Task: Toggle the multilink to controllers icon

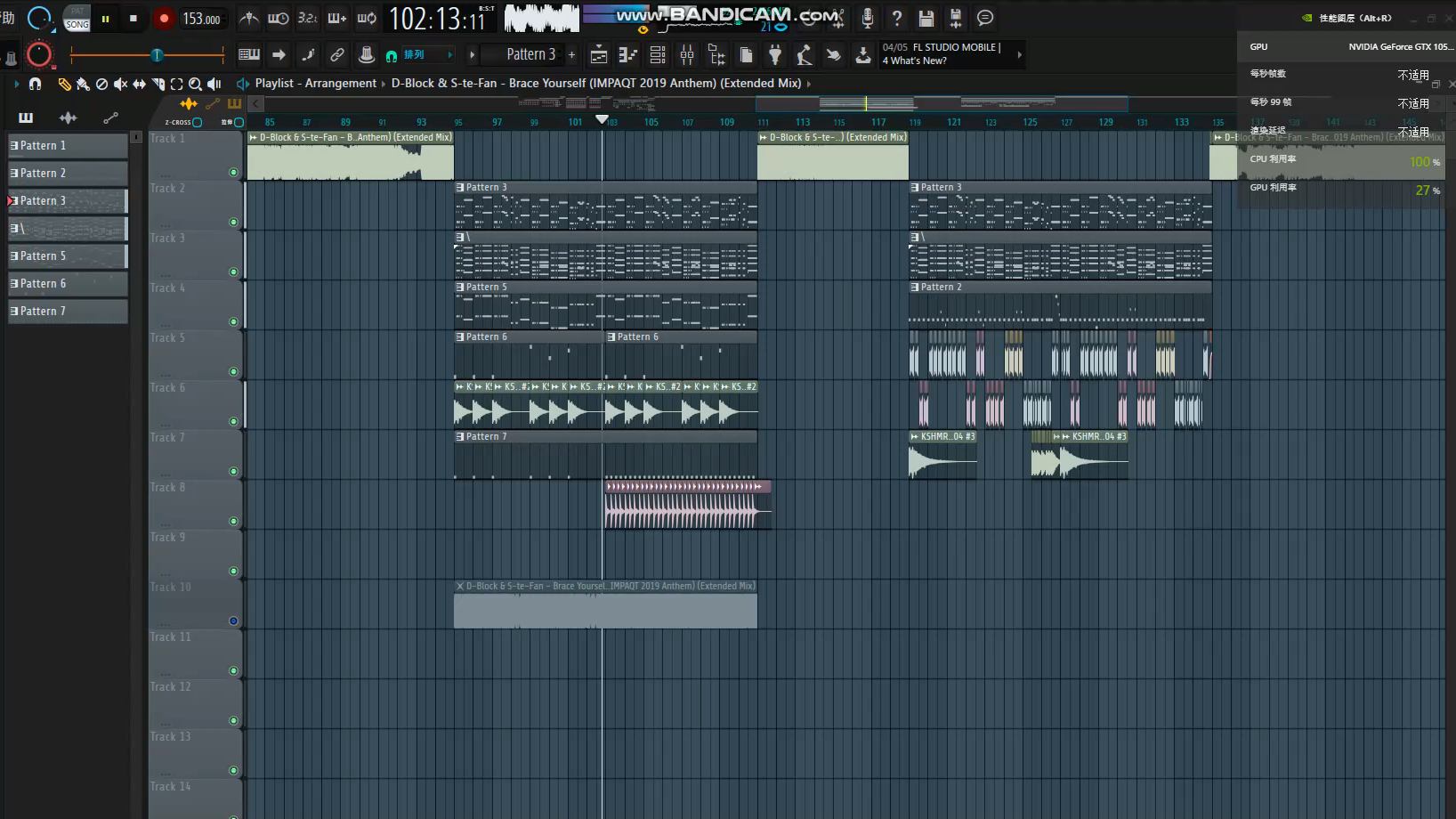Action: (x=337, y=55)
